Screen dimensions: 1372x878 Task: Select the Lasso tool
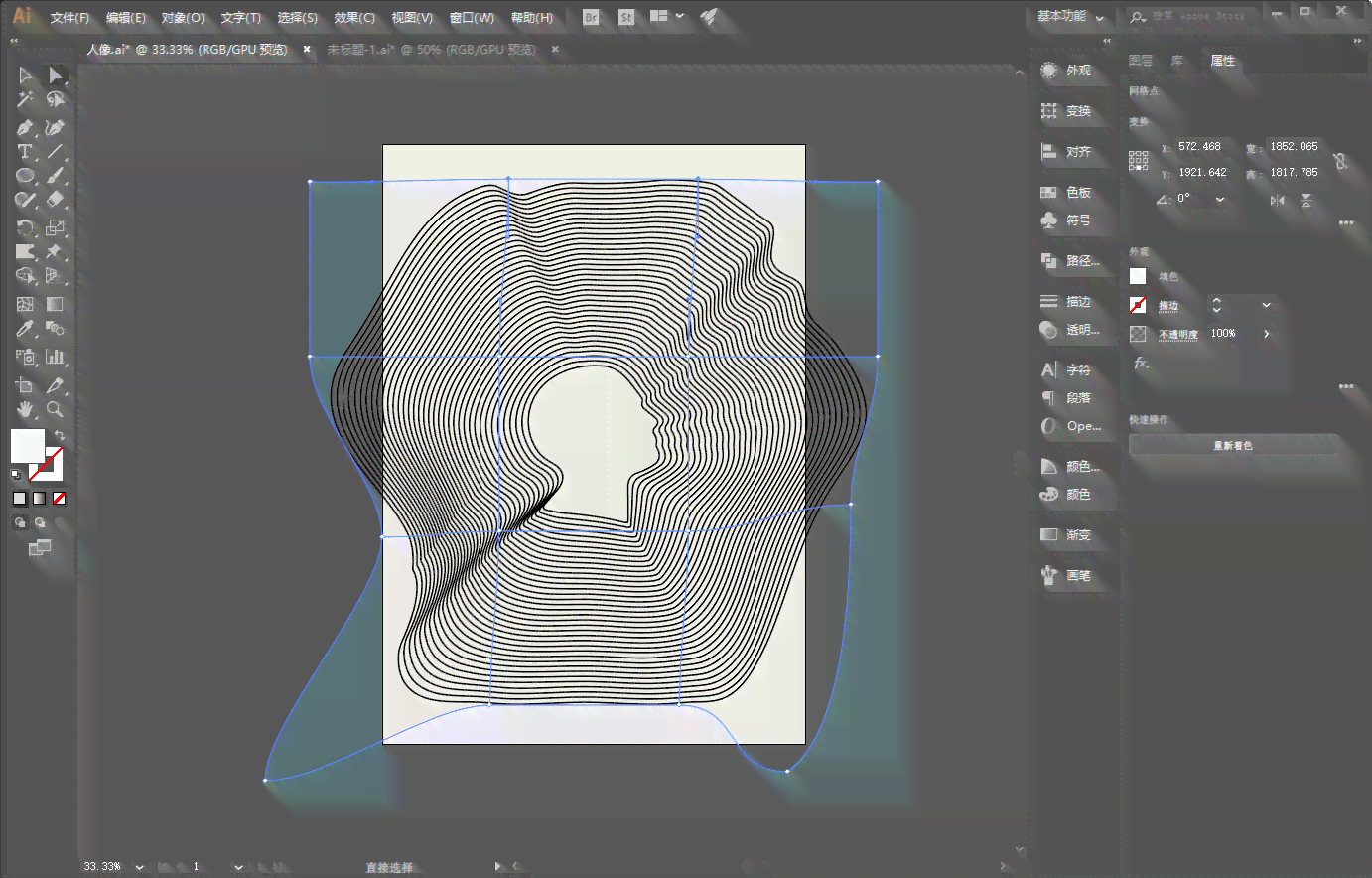click(x=56, y=100)
